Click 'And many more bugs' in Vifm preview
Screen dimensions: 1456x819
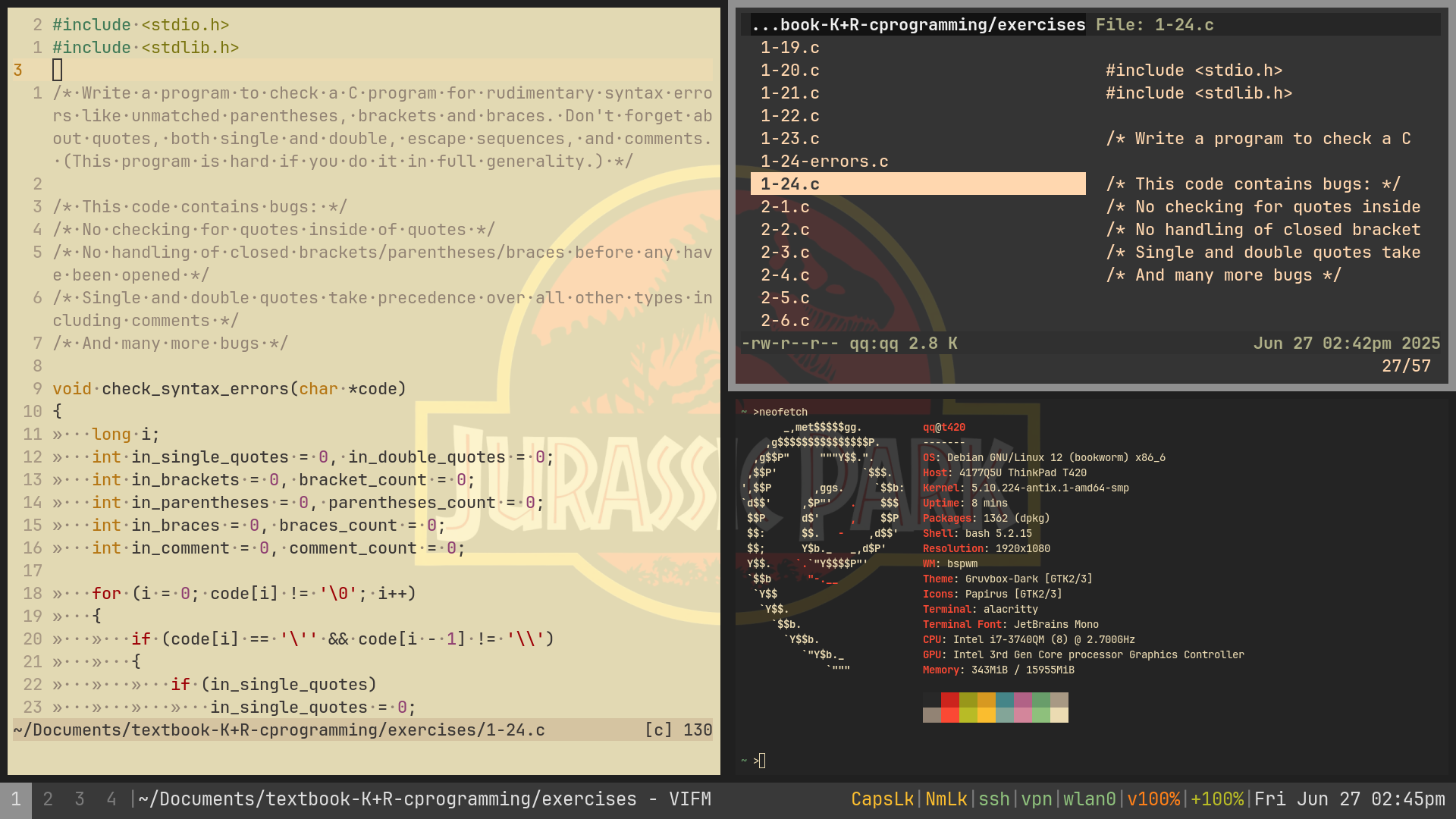[1223, 275]
